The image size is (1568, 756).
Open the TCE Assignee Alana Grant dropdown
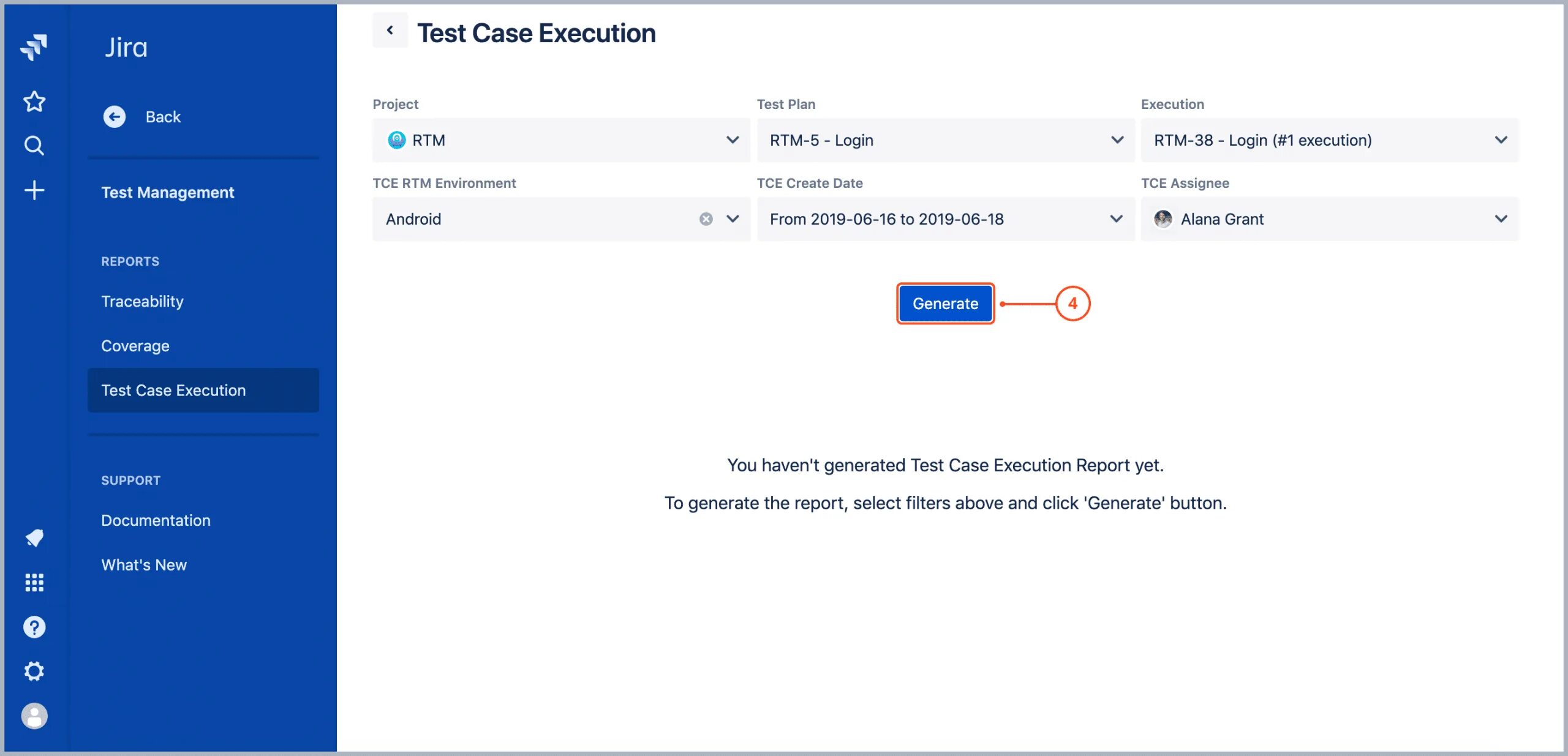[1501, 219]
